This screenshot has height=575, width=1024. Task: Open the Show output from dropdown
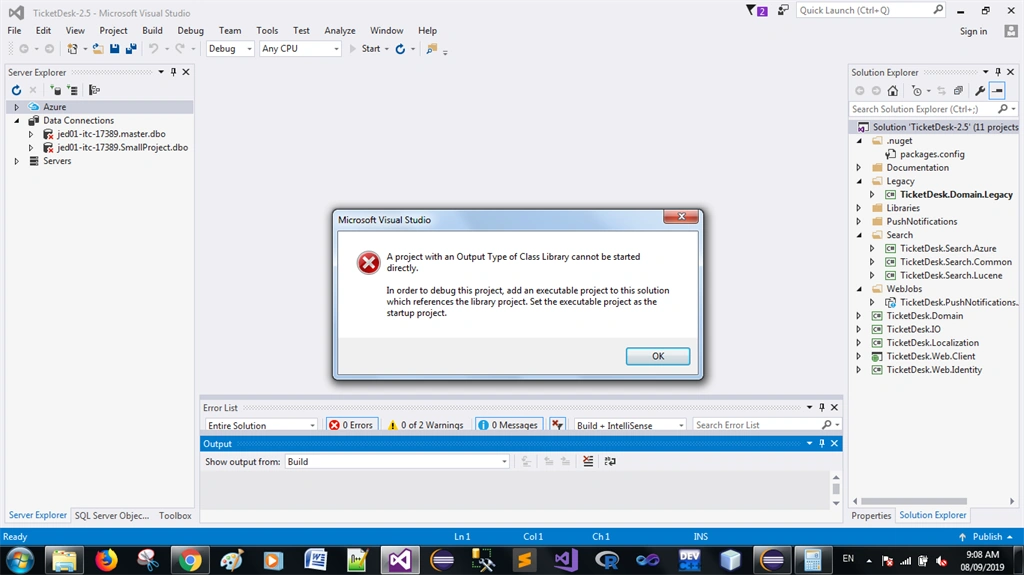[397, 461]
